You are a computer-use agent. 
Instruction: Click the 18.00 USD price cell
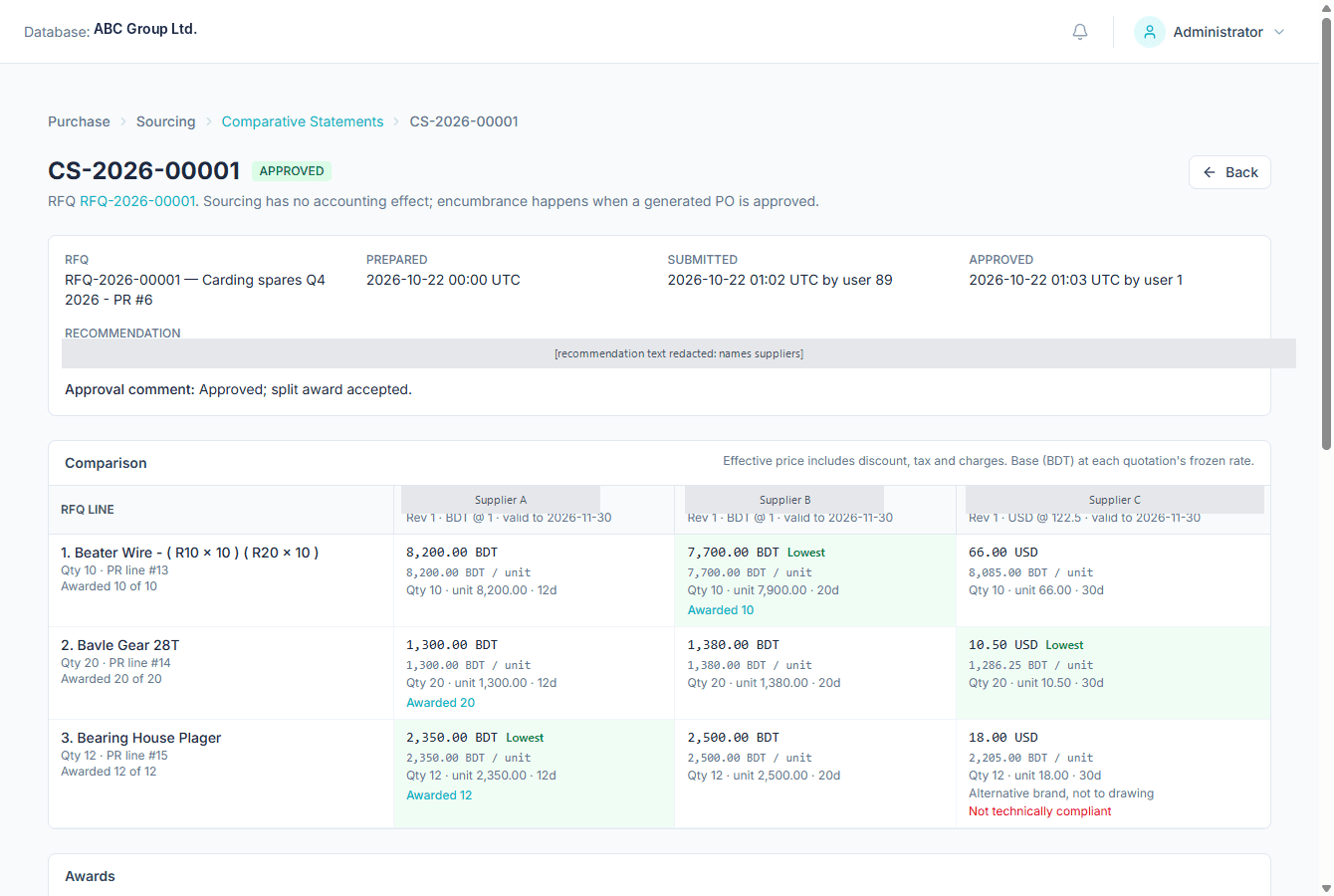(x=1003, y=738)
